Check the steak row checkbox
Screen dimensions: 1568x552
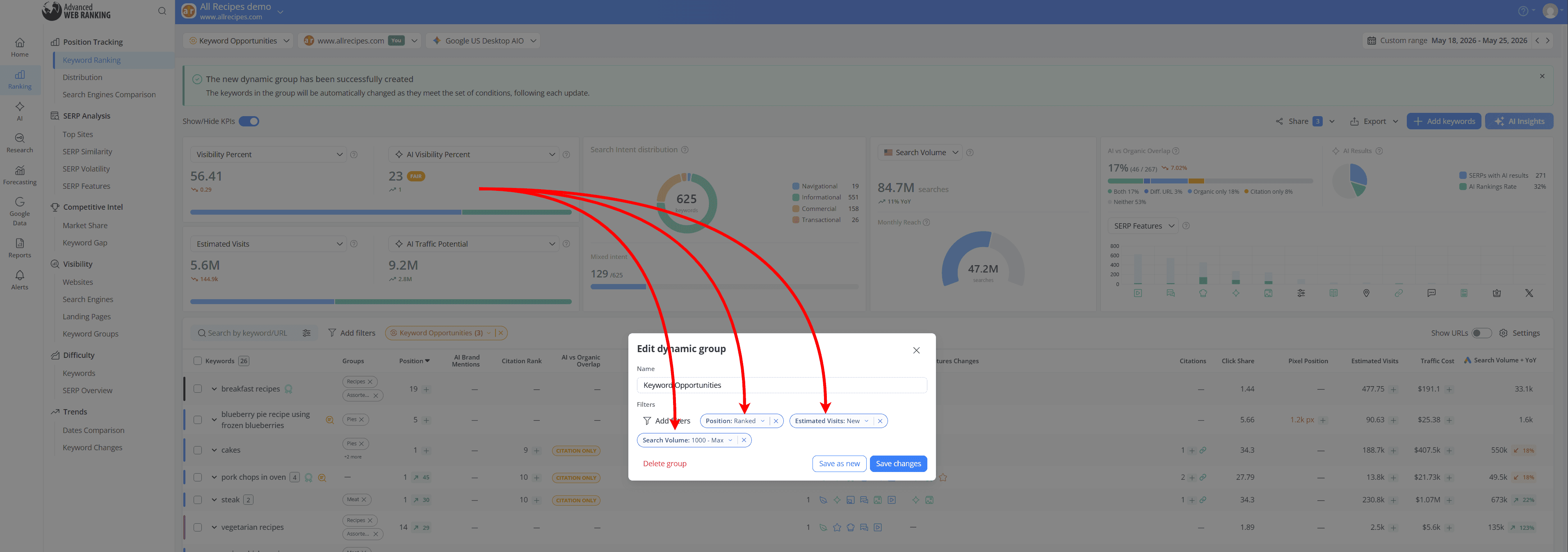(x=197, y=500)
